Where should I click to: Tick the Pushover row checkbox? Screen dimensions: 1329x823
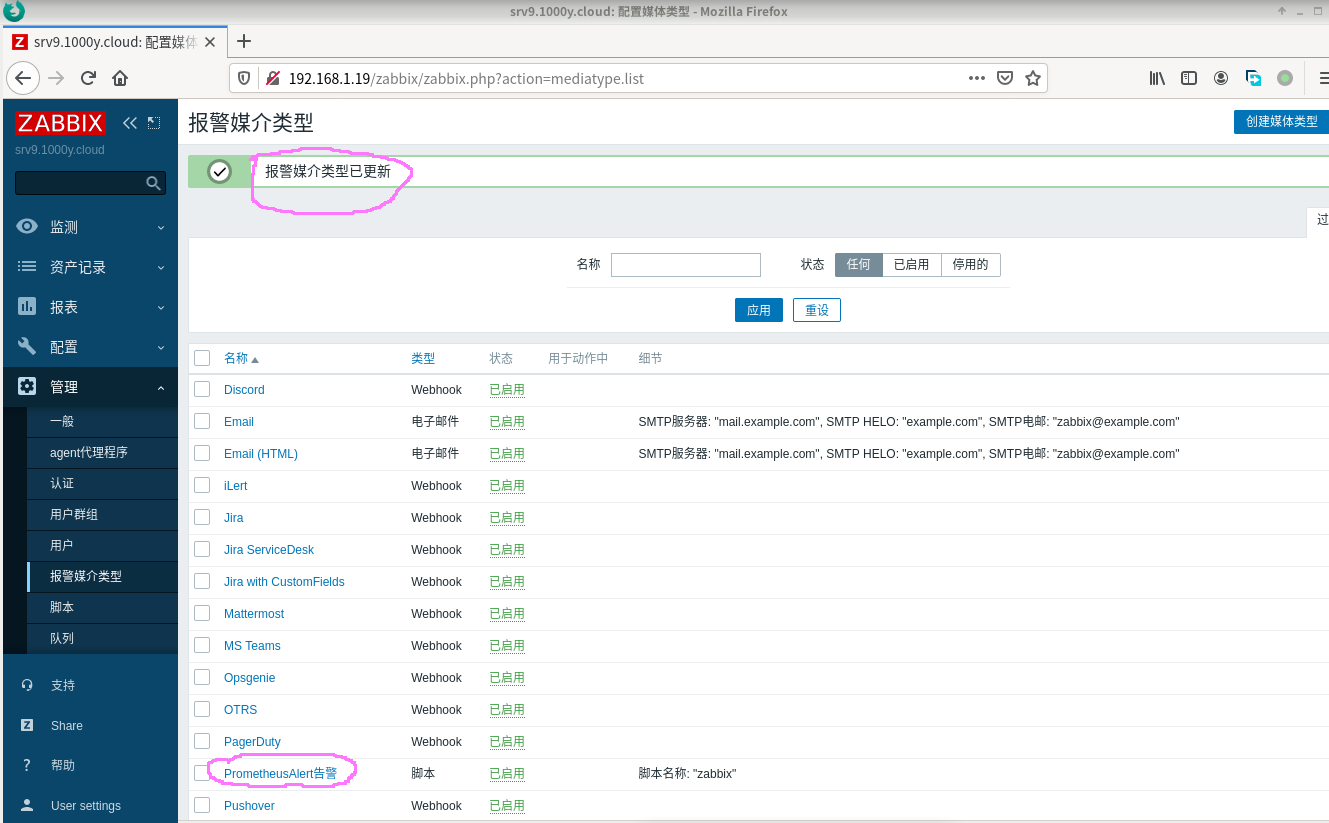202,805
